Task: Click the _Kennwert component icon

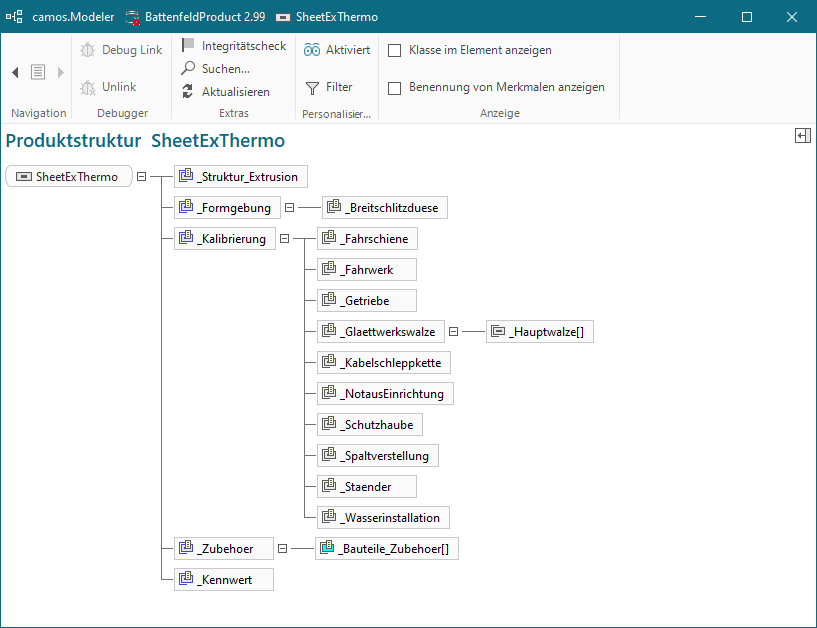Action: tap(186, 578)
